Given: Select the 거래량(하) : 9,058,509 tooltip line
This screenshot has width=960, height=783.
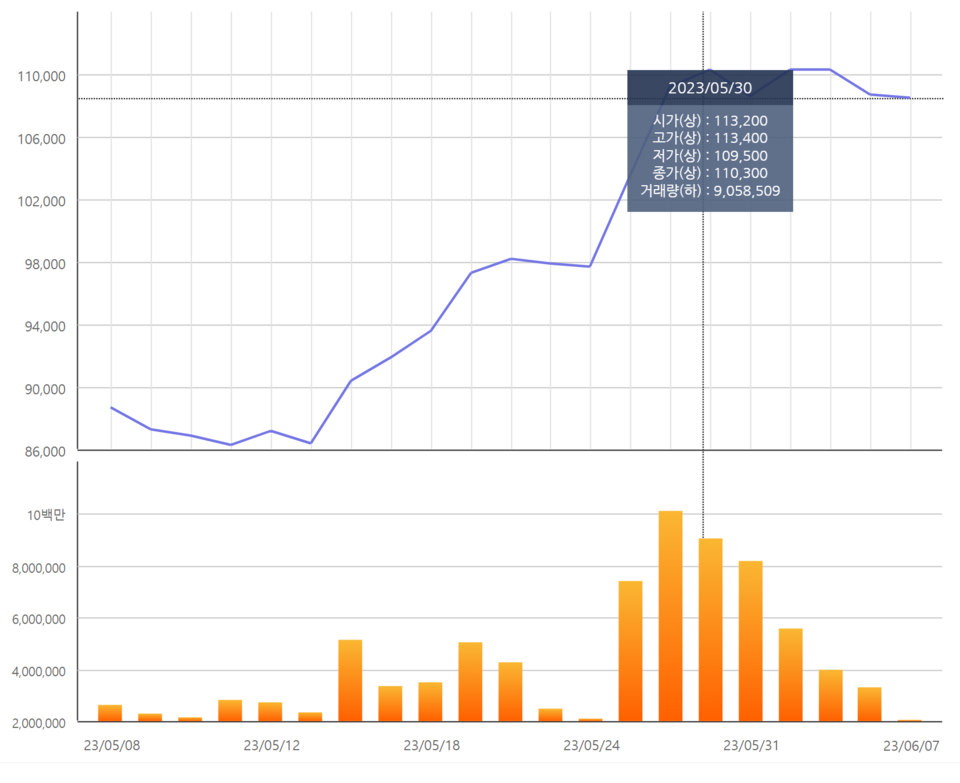Looking at the screenshot, I should (x=710, y=190).
